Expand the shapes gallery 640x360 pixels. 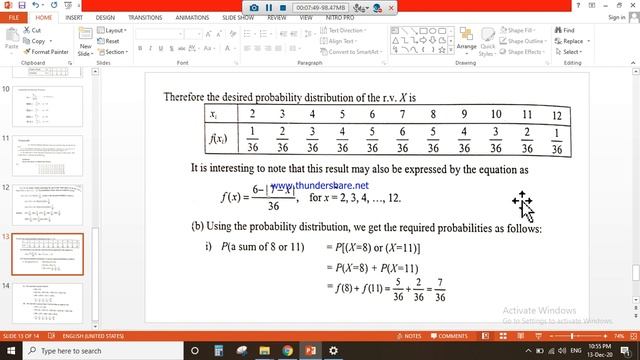pos(451,50)
